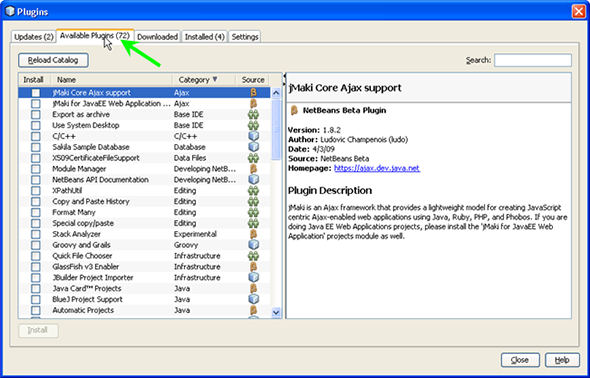Click the Reload Catalog button
The width and height of the screenshot is (590, 378).
pyautogui.click(x=53, y=60)
